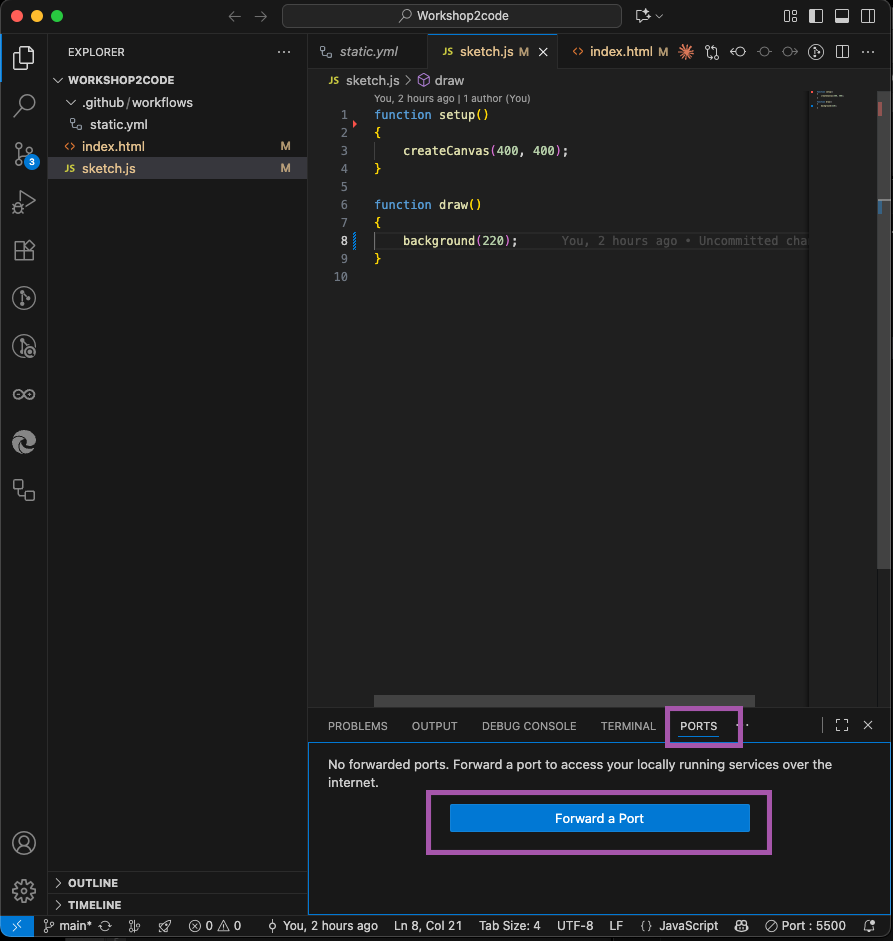Open the PROBLEMS panel tab
Viewport: 893px width, 941px height.
pos(358,726)
